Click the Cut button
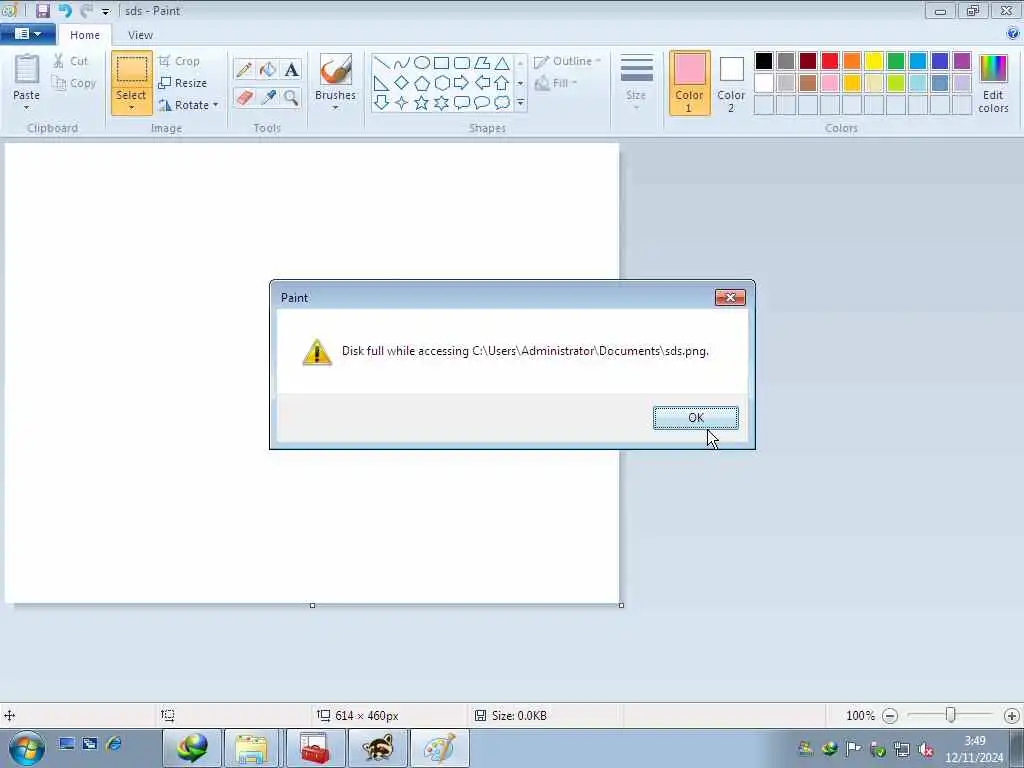The image size is (1024, 768). coord(71,61)
